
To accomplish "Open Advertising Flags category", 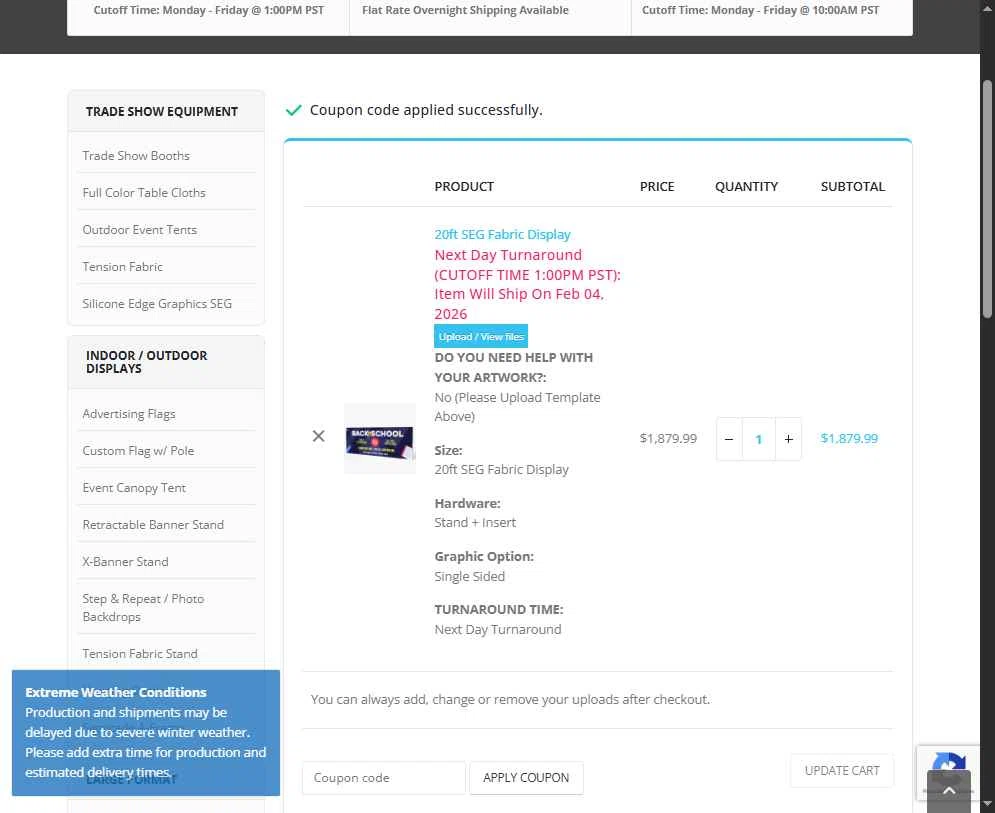I will point(129,414).
